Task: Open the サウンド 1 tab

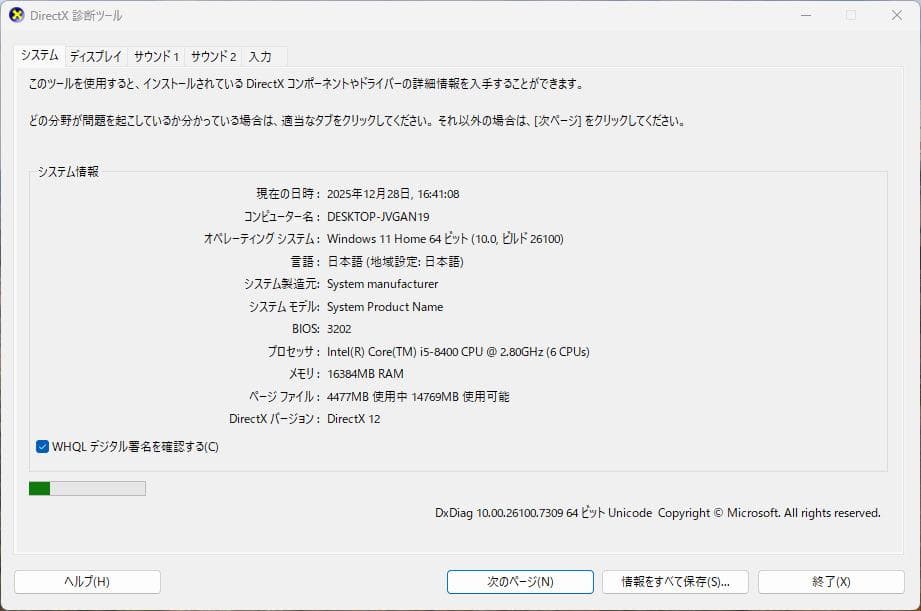Action: (156, 56)
